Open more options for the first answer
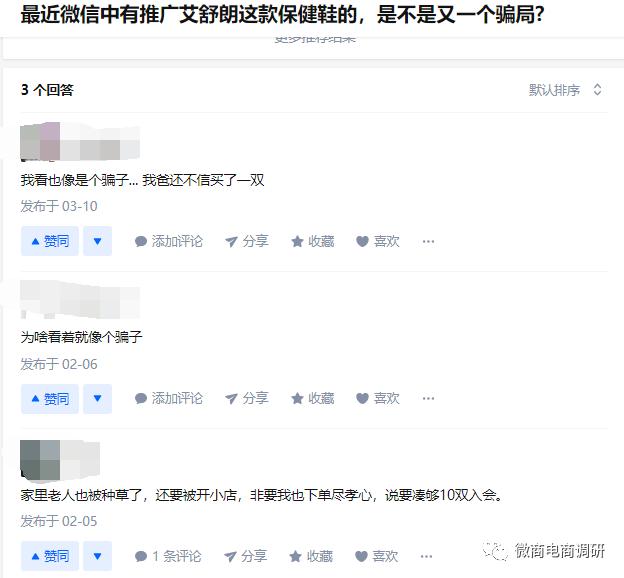Screen dimensions: 624x578 (428, 241)
